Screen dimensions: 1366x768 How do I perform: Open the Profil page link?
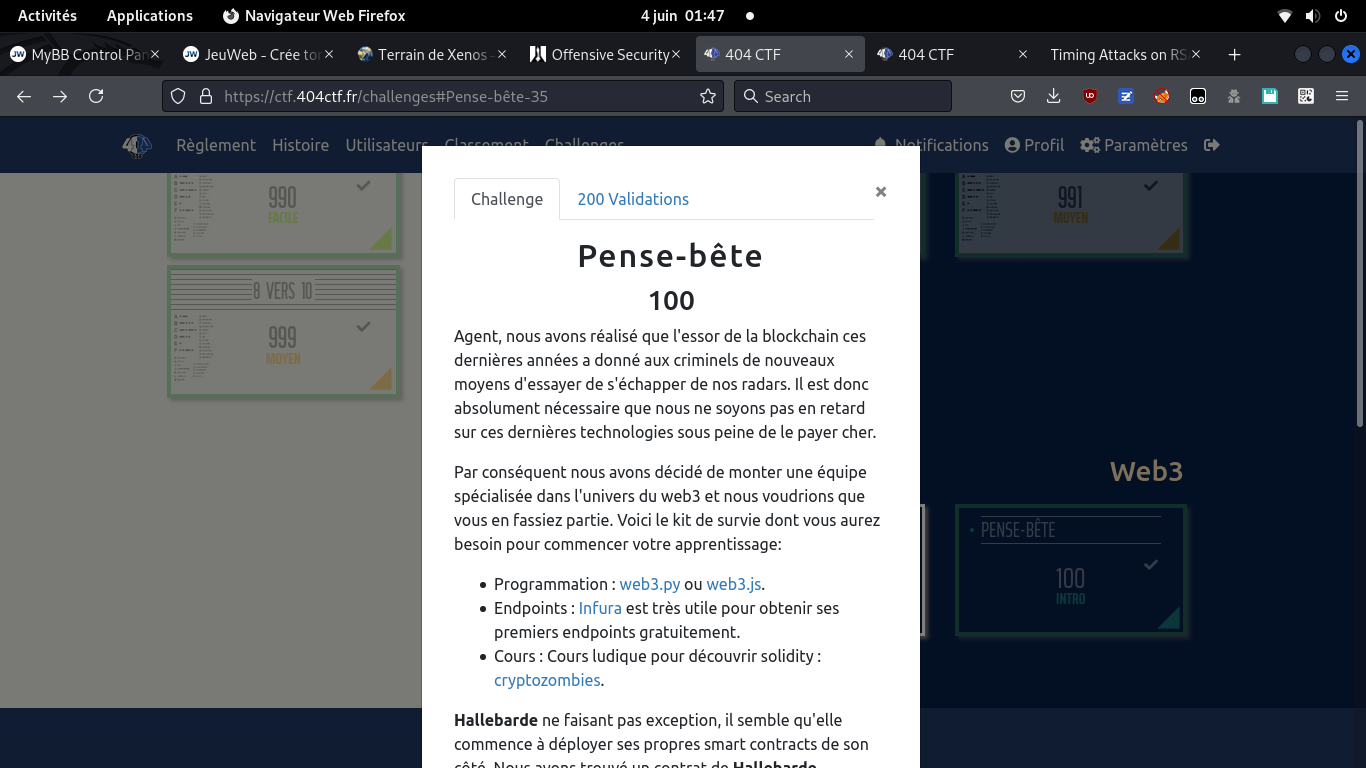click(1034, 145)
